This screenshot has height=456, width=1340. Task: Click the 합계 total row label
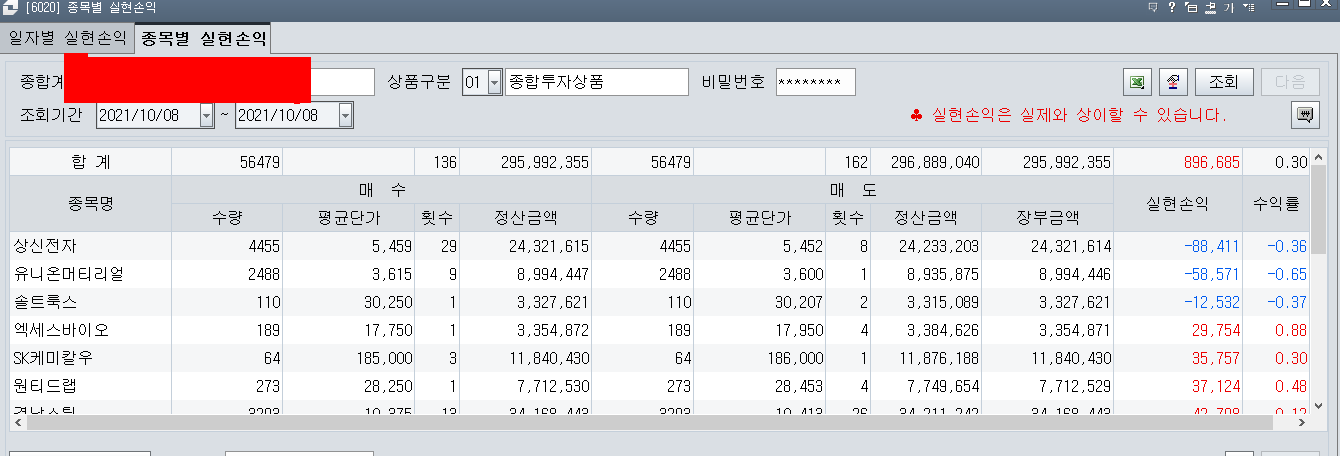coord(91,162)
